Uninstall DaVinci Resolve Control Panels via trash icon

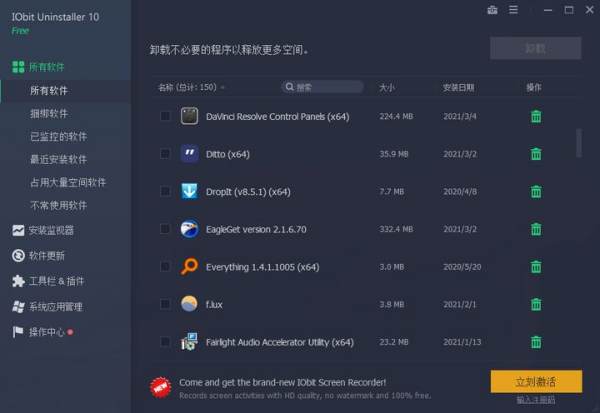click(x=536, y=116)
